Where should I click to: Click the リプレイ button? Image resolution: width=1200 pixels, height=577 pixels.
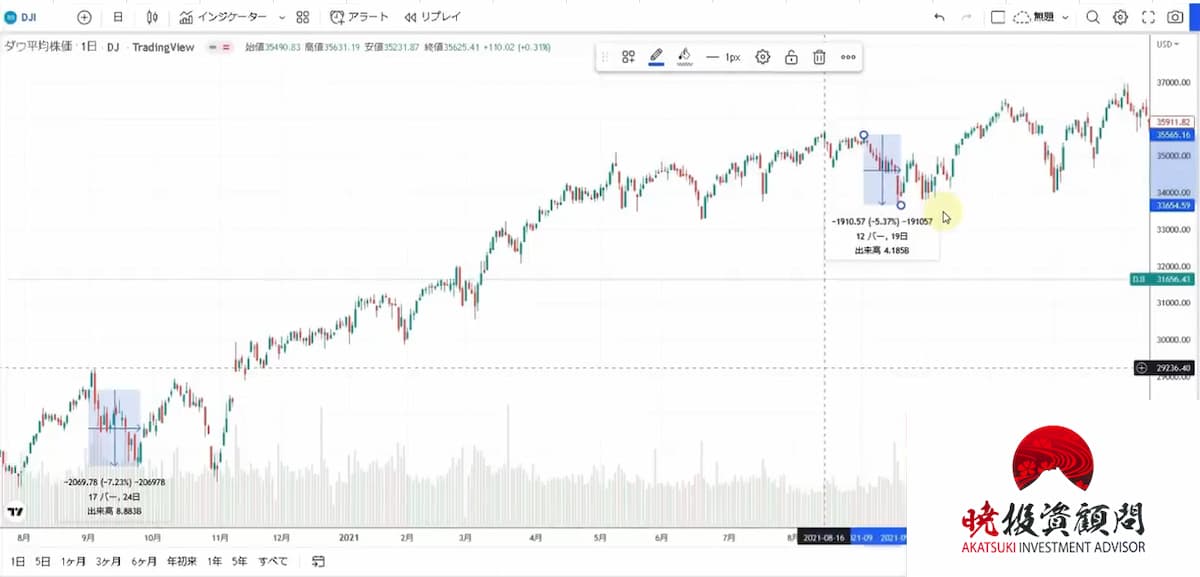[433, 17]
